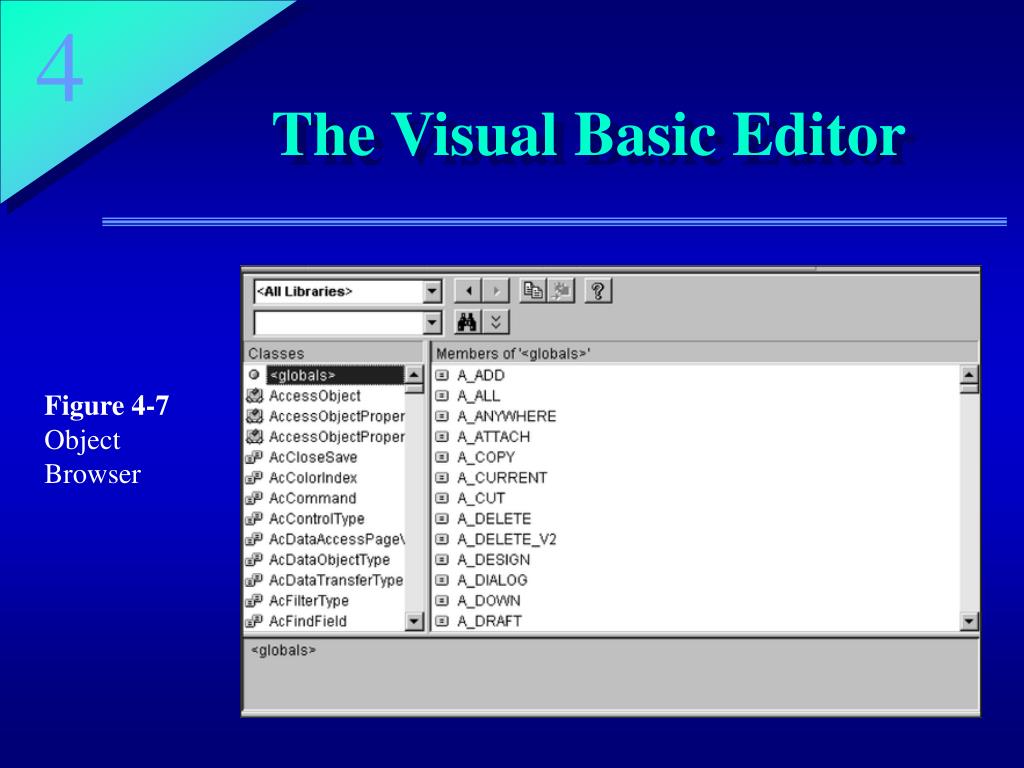Click constant icon beside A_ADD
The width and height of the screenshot is (1024, 768).
click(x=442, y=376)
